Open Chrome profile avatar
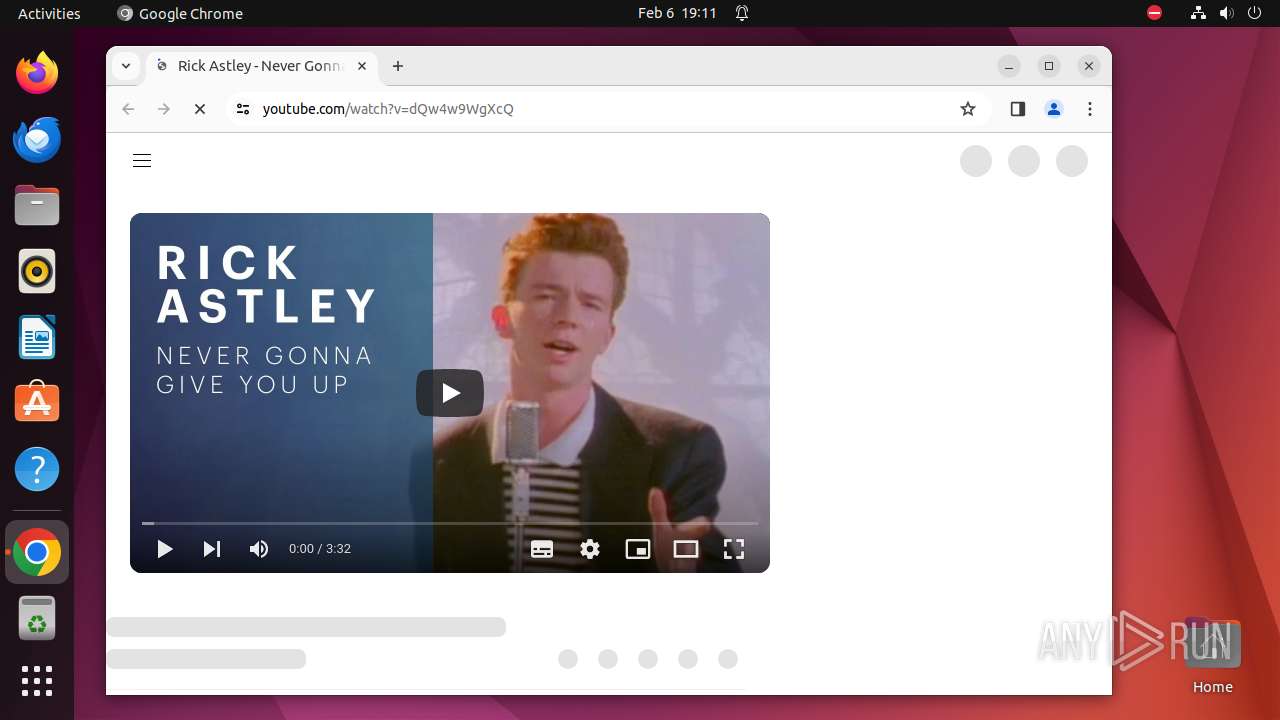 tap(1054, 109)
